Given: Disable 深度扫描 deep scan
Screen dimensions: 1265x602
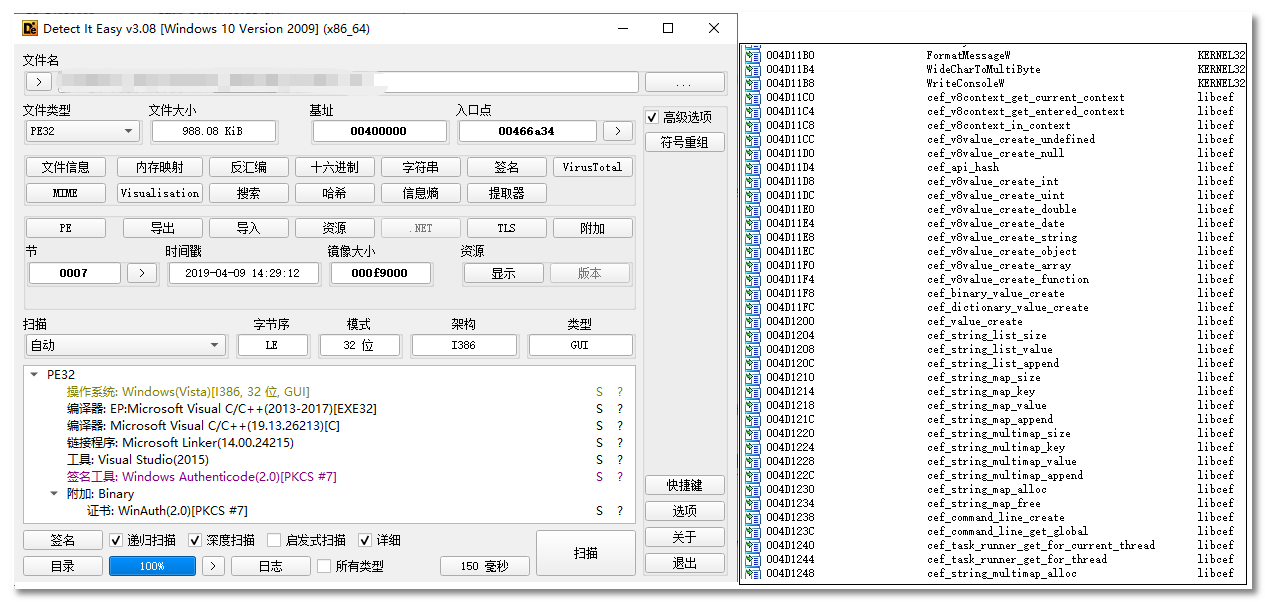Looking at the screenshot, I should [197, 541].
